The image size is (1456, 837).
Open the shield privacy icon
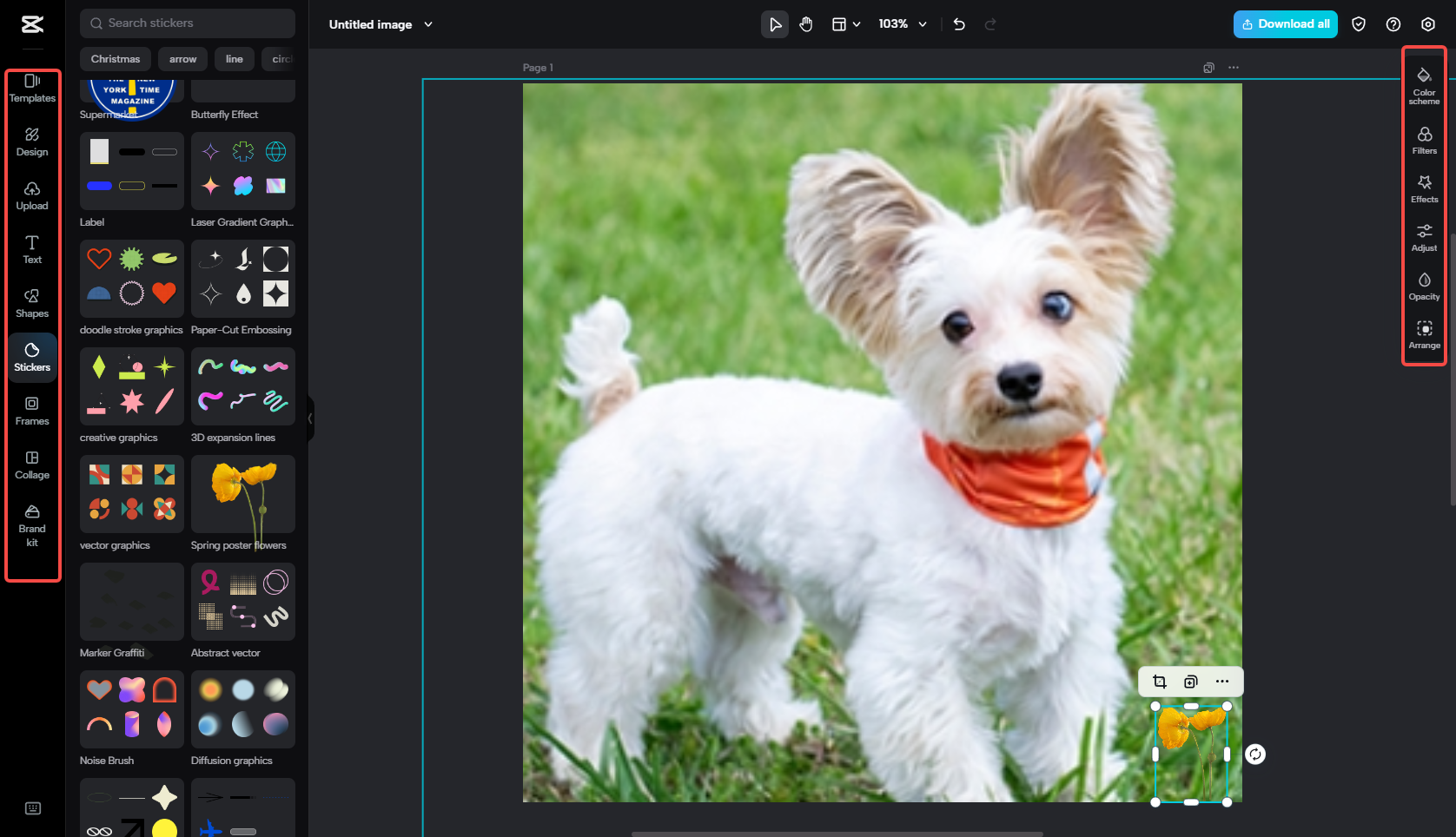click(1359, 24)
